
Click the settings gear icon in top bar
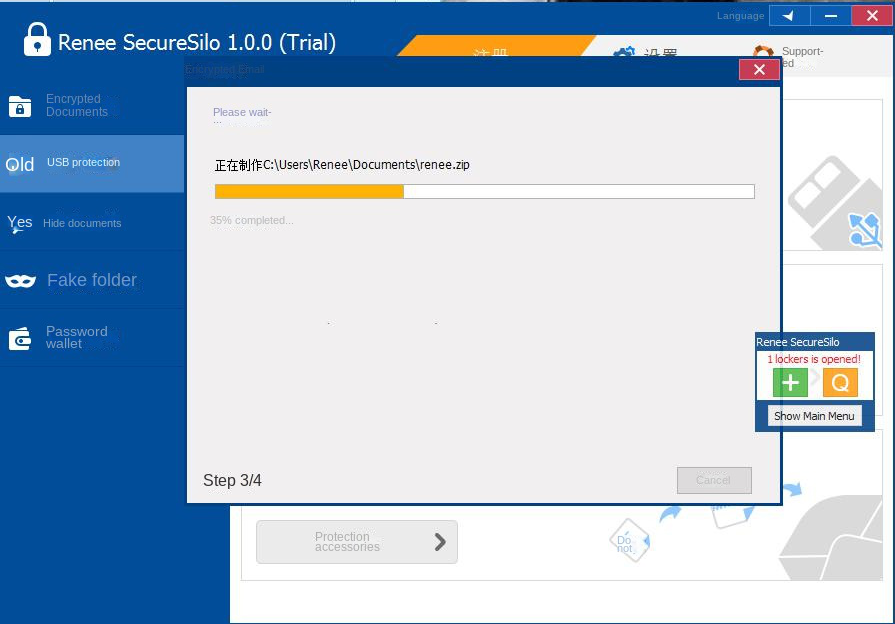(624, 54)
